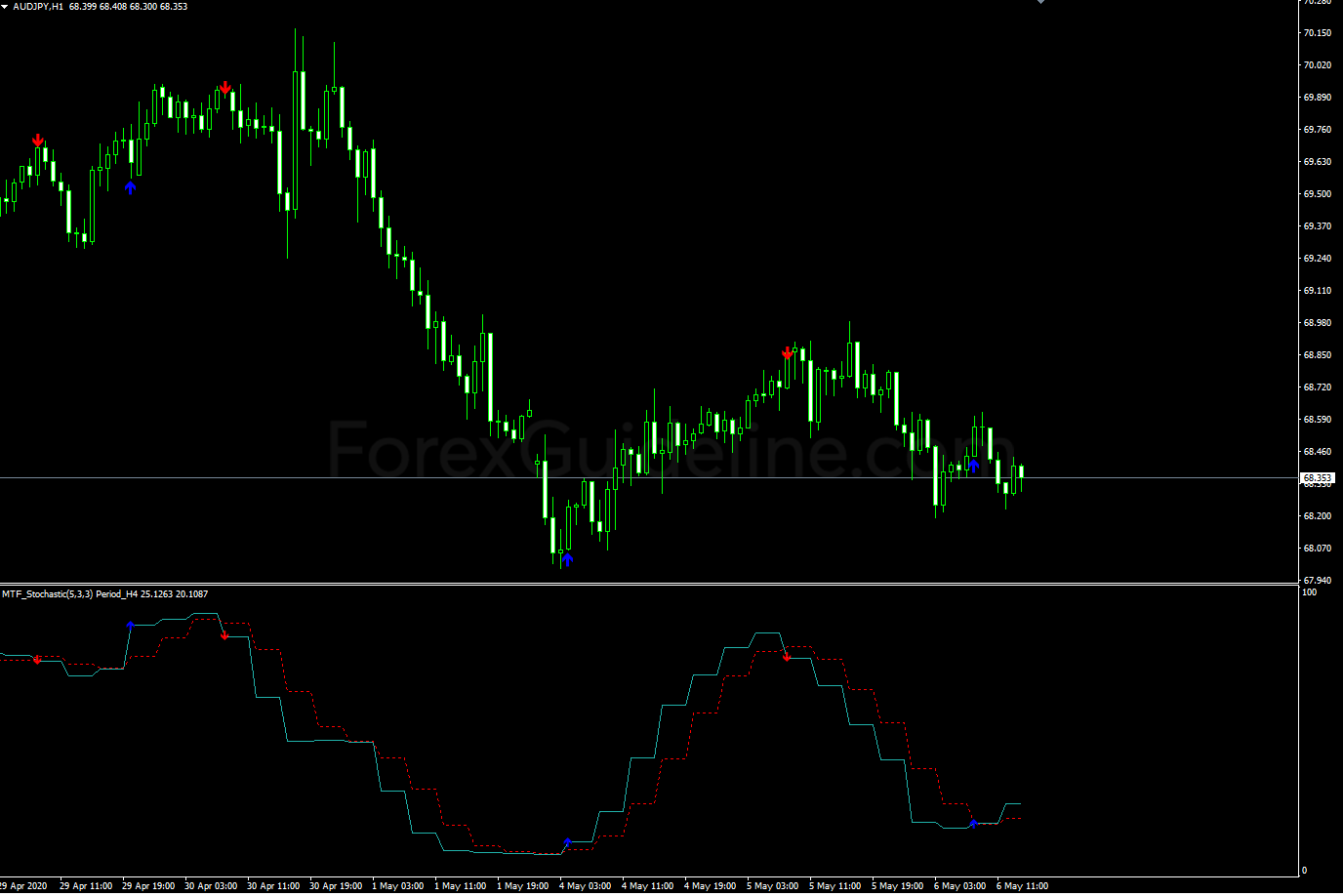The height and width of the screenshot is (896, 1343).
Task: Click stochastic red arrow at 30 Apr 03:00 cross
Action: click(x=224, y=635)
